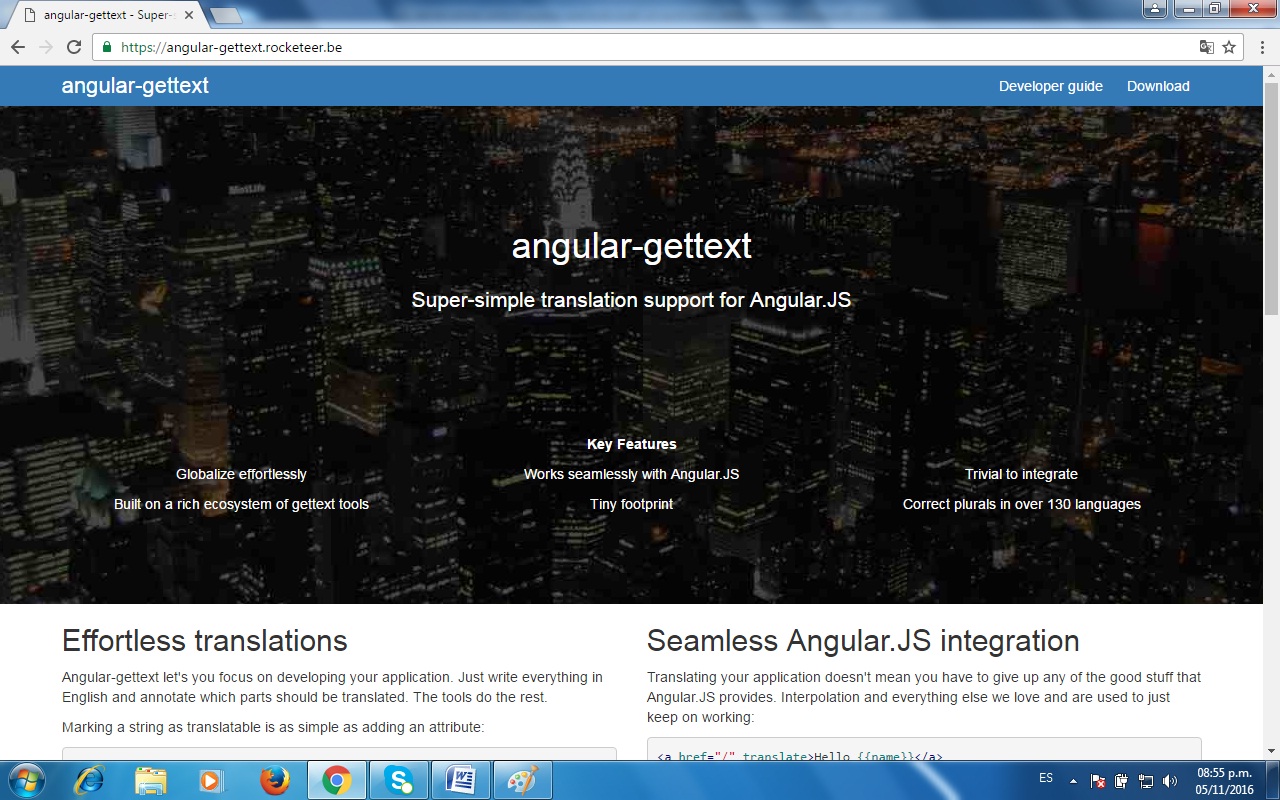1280x800 pixels.
Task: Click the angular-gettext brand link
Action: click(x=135, y=86)
